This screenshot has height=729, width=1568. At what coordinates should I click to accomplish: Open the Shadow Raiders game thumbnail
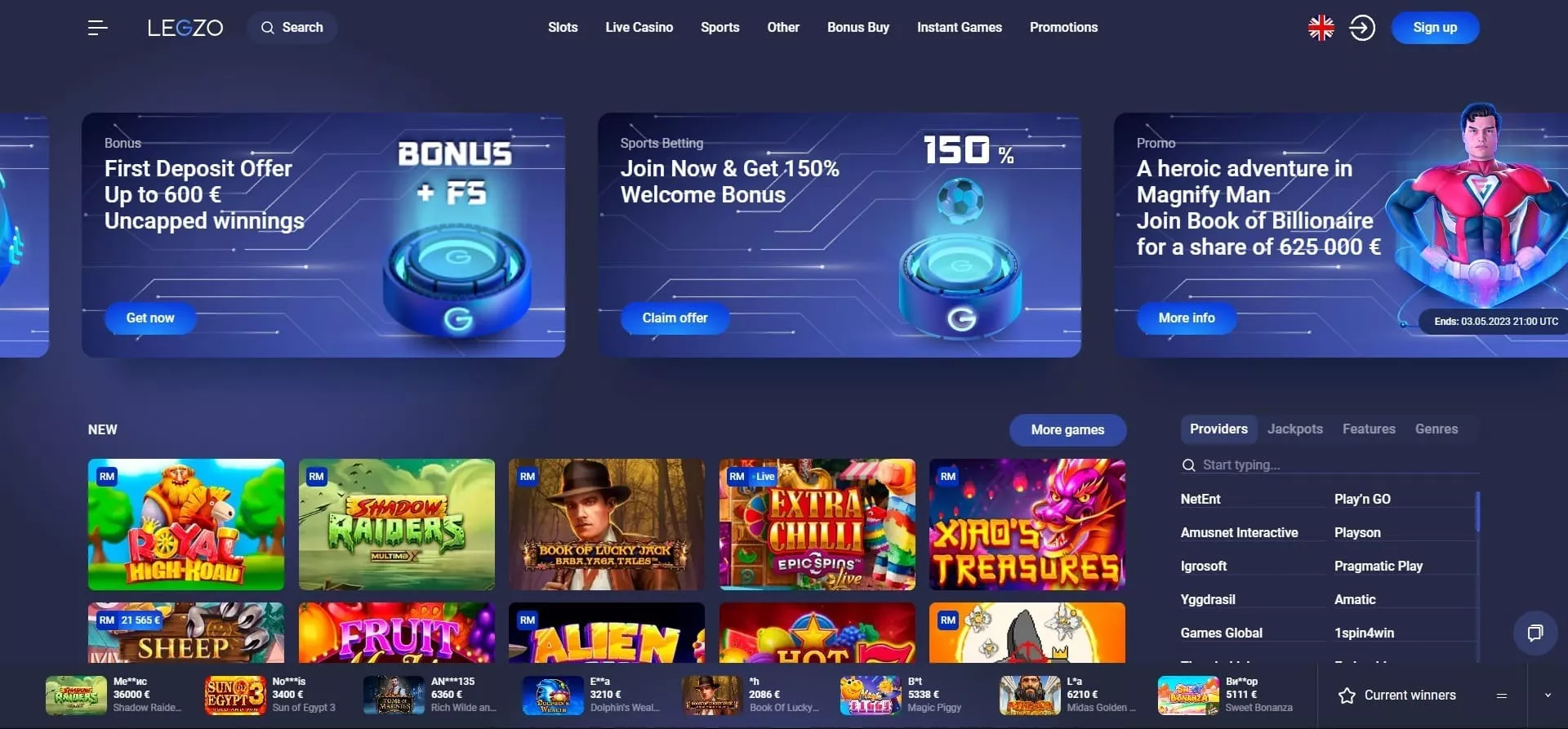tap(396, 524)
